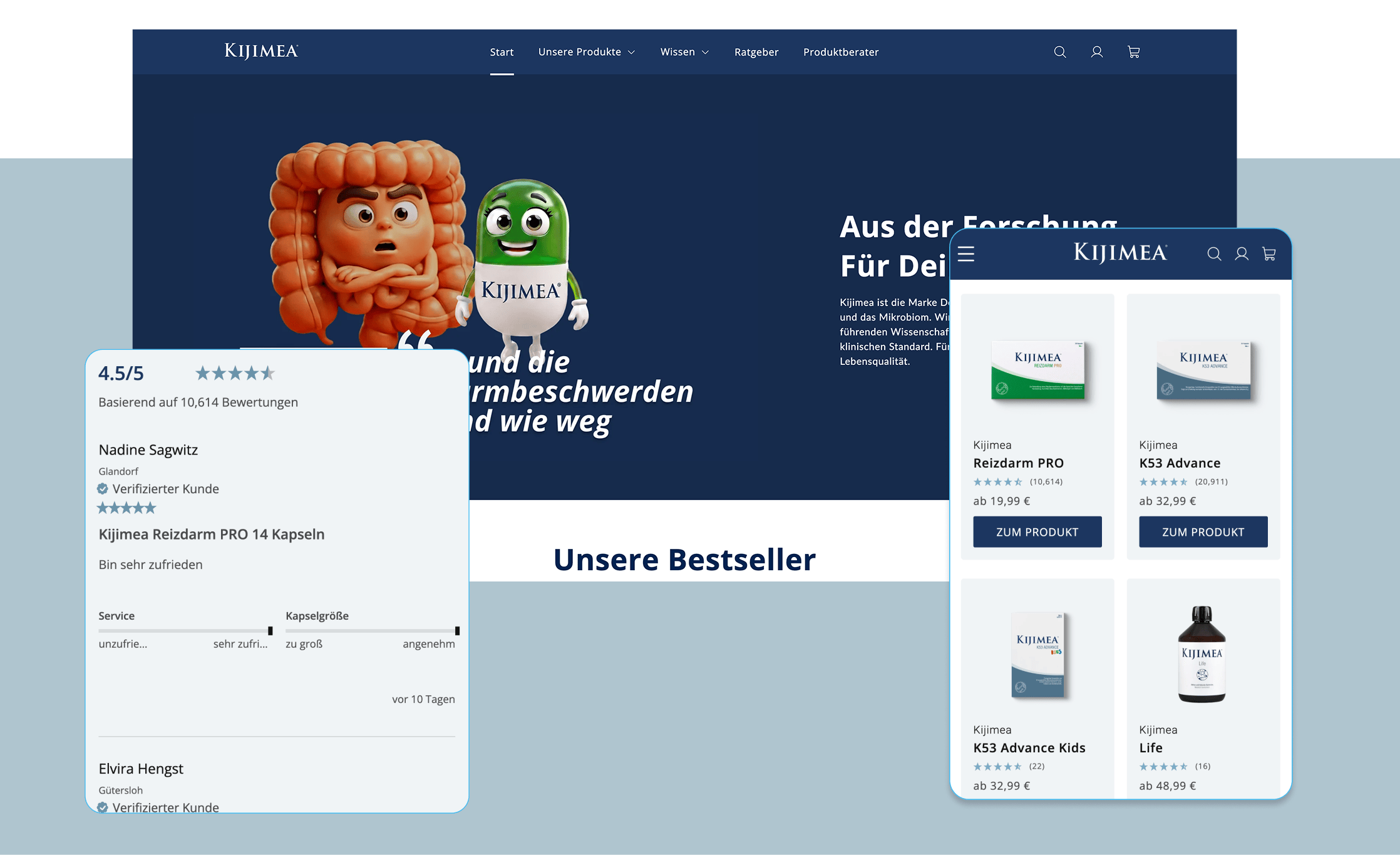Click the K53 Advance star rating
1400x855 pixels.
pos(1163,481)
